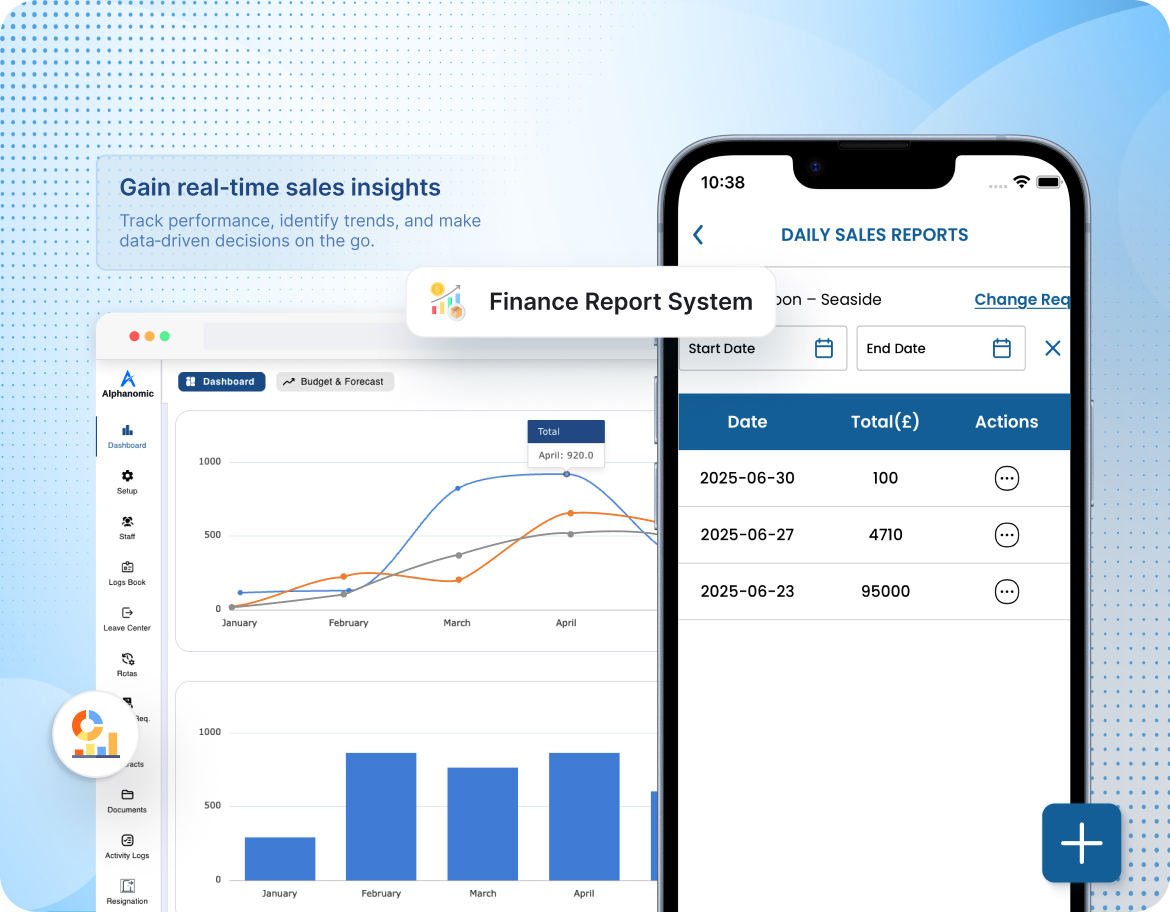Click the Start Date field
This screenshot has width=1170, height=912.
click(x=763, y=348)
